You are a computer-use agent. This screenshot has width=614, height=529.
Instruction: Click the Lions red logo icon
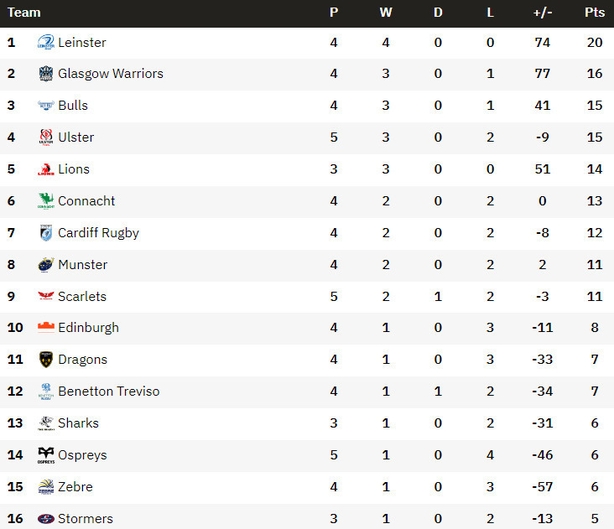46,169
